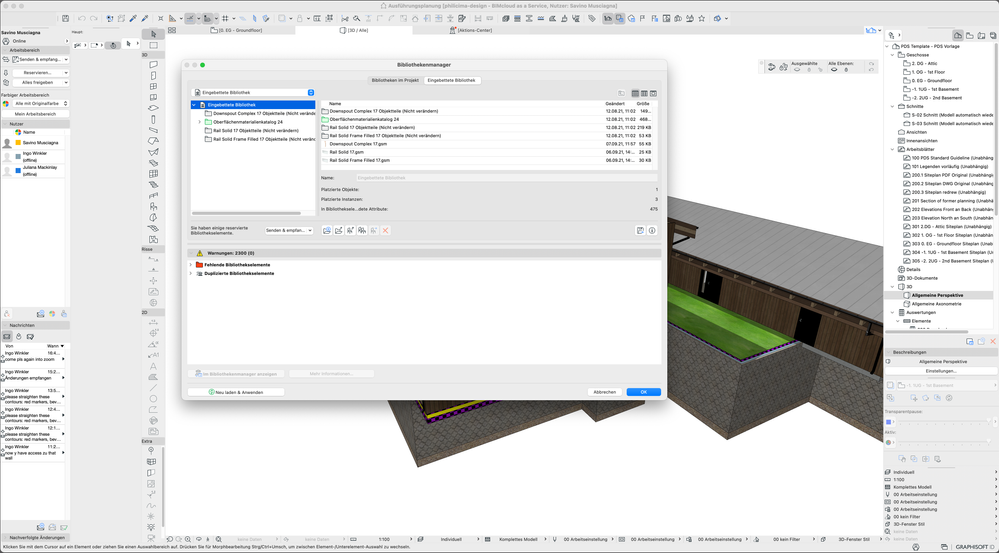This screenshot has height=553, width=999.
Task: Toggle the Transparentpause slider checkbox
Action: point(890,422)
